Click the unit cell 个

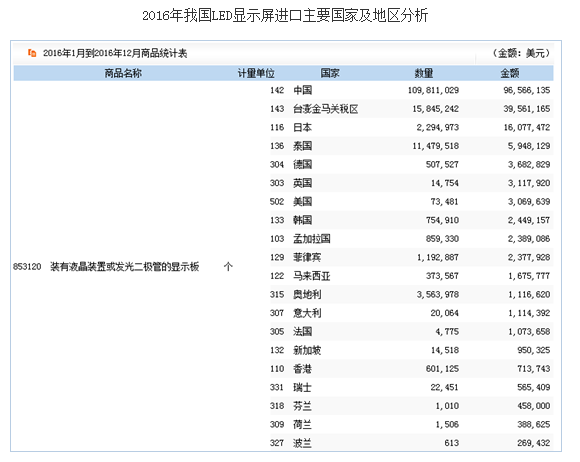[228, 266]
